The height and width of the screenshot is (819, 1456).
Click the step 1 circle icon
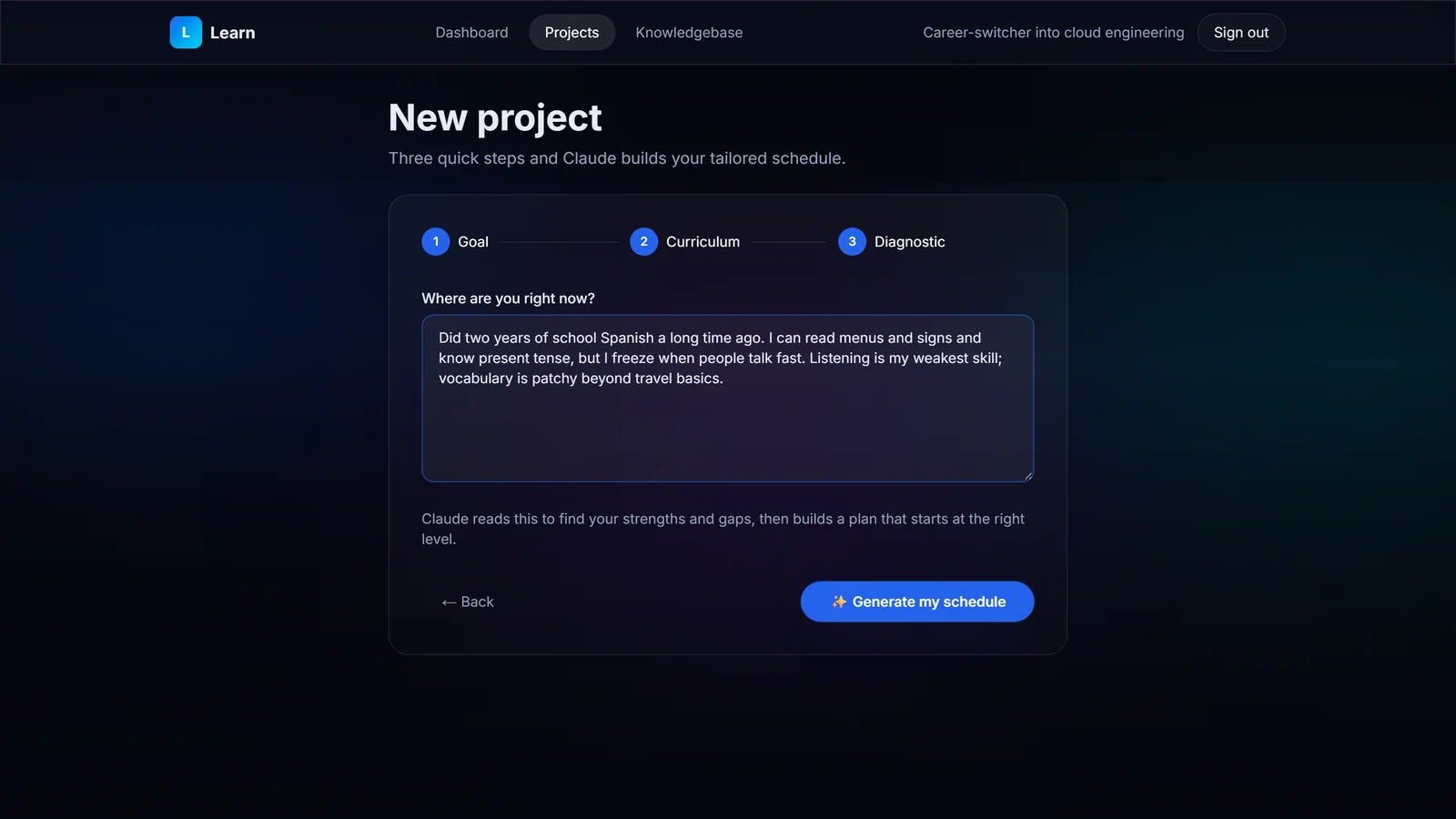pyautogui.click(x=436, y=241)
